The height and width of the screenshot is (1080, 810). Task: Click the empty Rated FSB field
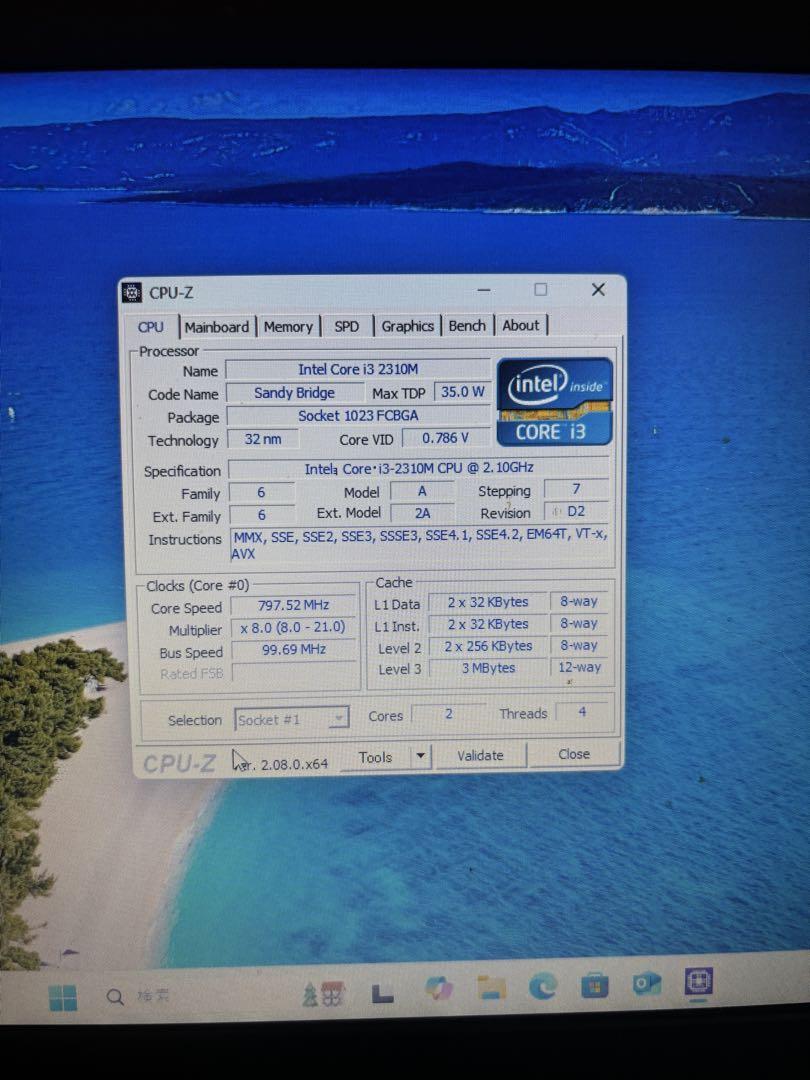pos(294,672)
